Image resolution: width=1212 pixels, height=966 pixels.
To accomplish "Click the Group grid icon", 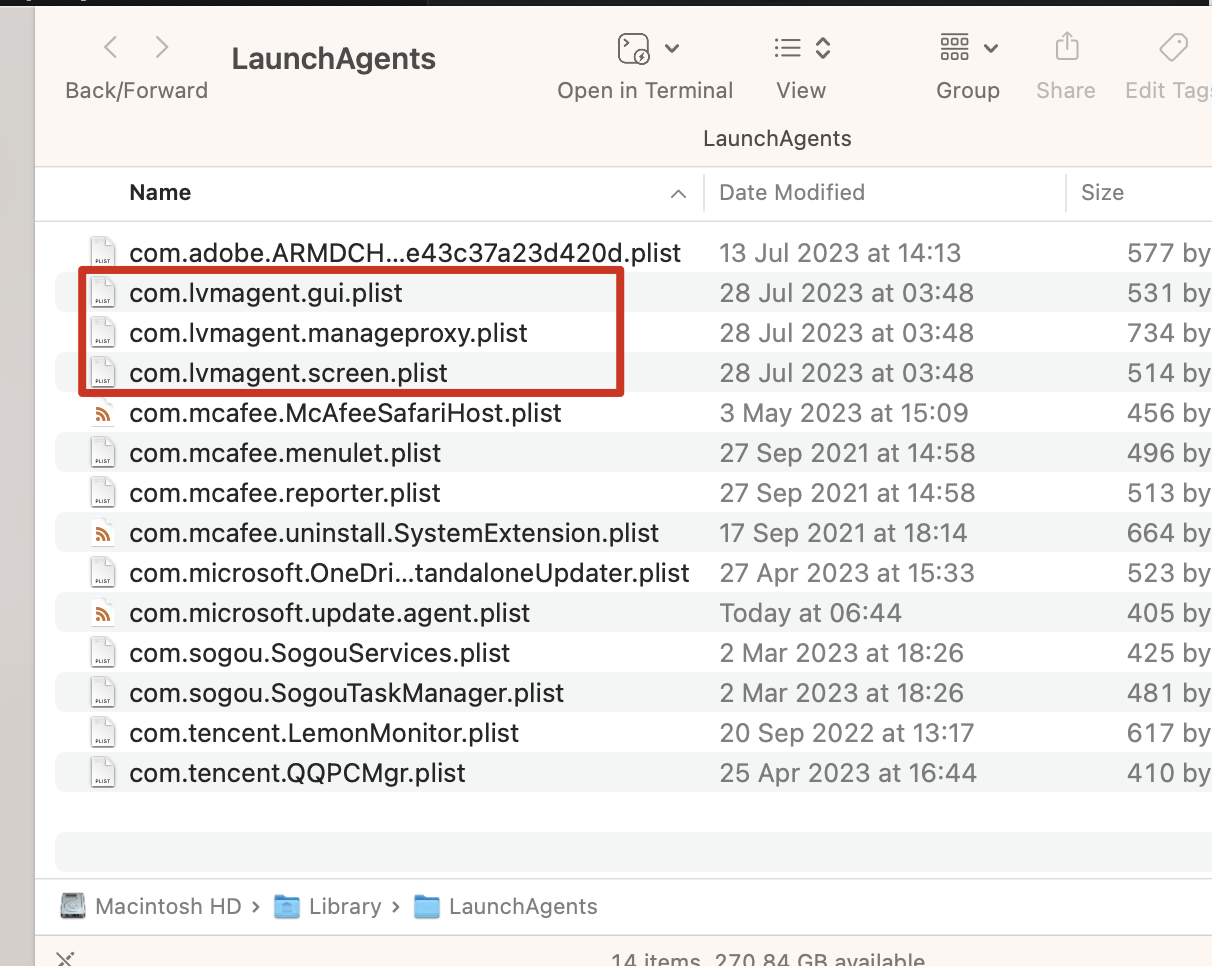I will (x=955, y=47).
